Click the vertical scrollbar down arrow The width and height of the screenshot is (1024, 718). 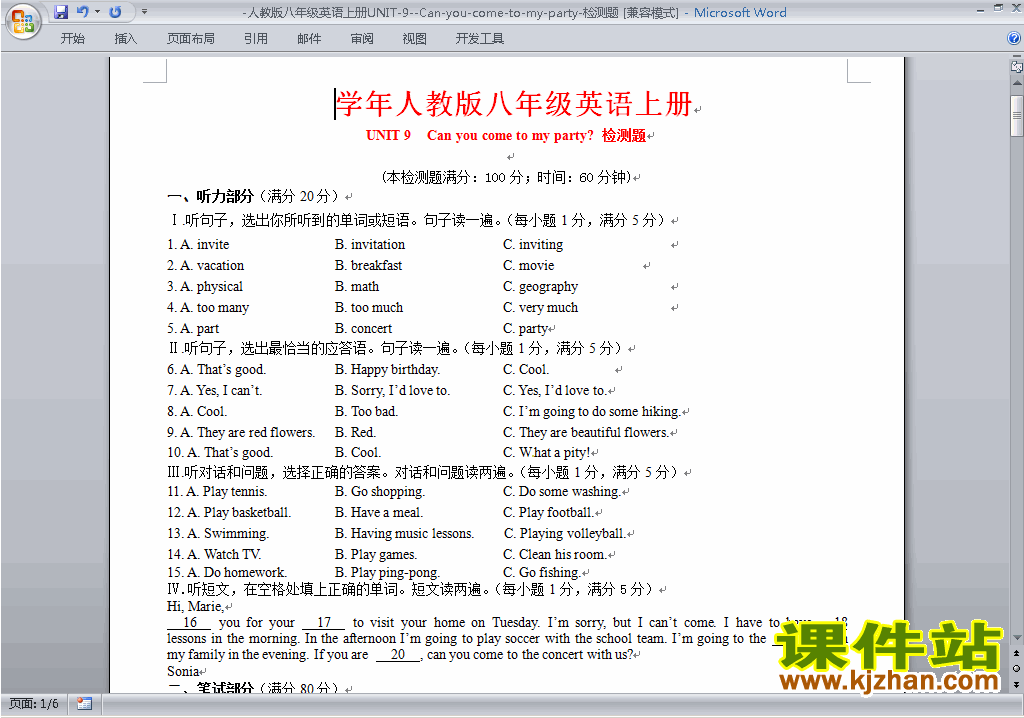click(x=1016, y=638)
